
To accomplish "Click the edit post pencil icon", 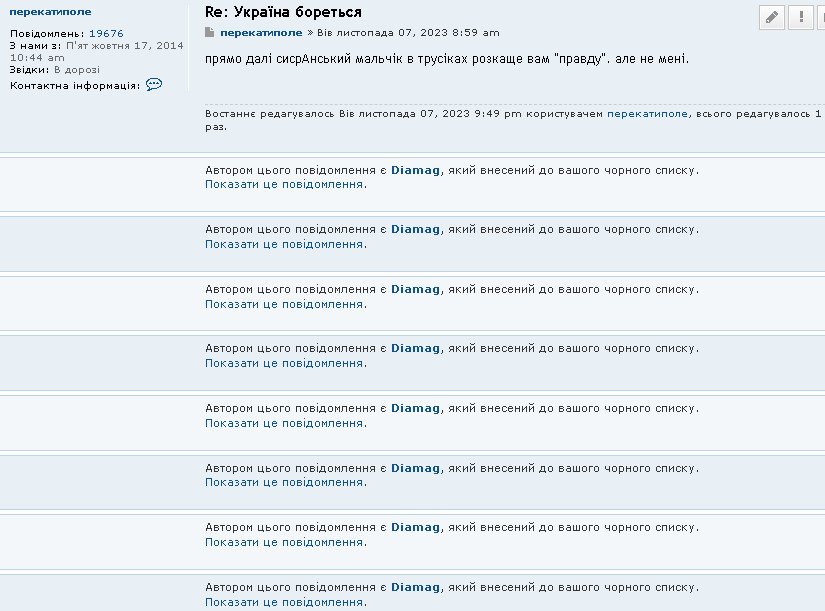I will pyautogui.click(x=771, y=17).
